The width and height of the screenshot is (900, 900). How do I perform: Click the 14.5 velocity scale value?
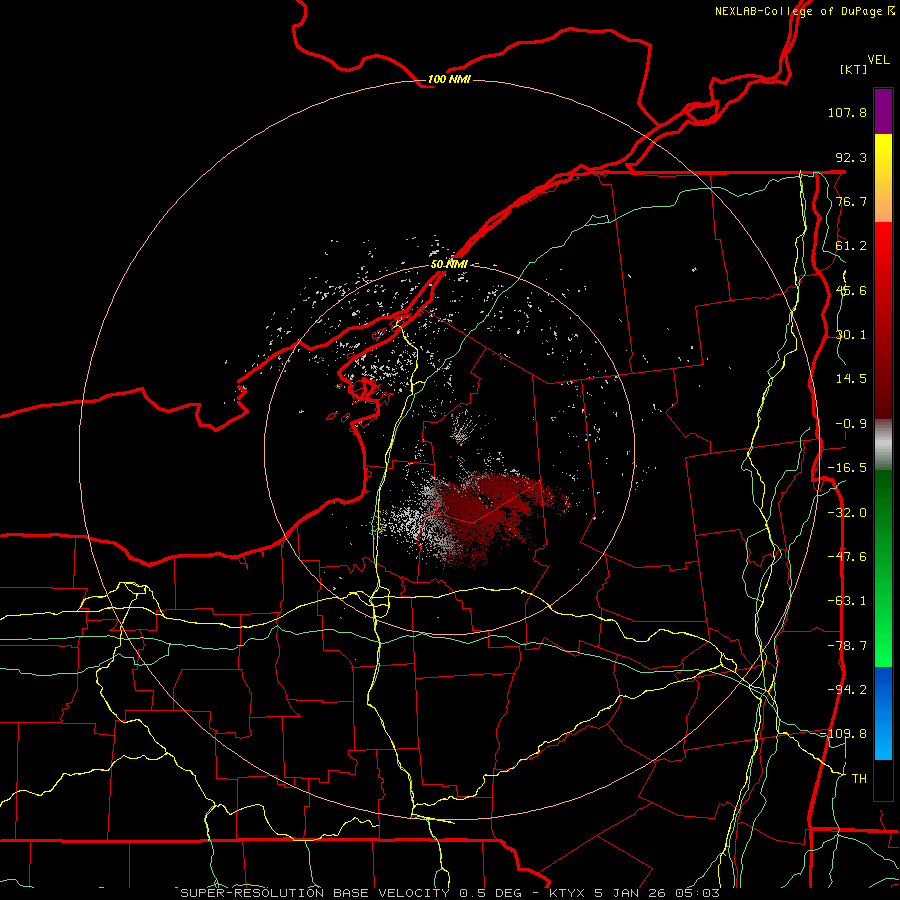coord(851,379)
